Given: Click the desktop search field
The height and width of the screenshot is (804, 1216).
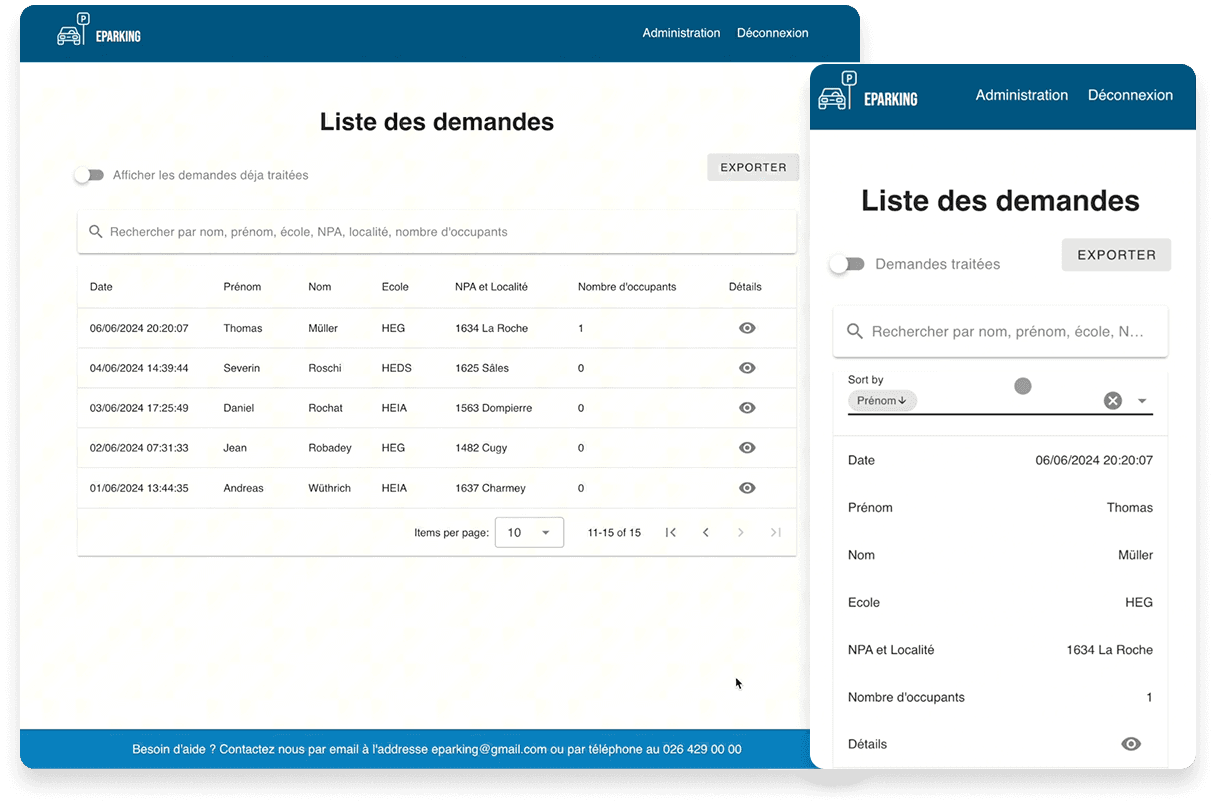Looking at the screenshot, I should (x=437, y=232).
